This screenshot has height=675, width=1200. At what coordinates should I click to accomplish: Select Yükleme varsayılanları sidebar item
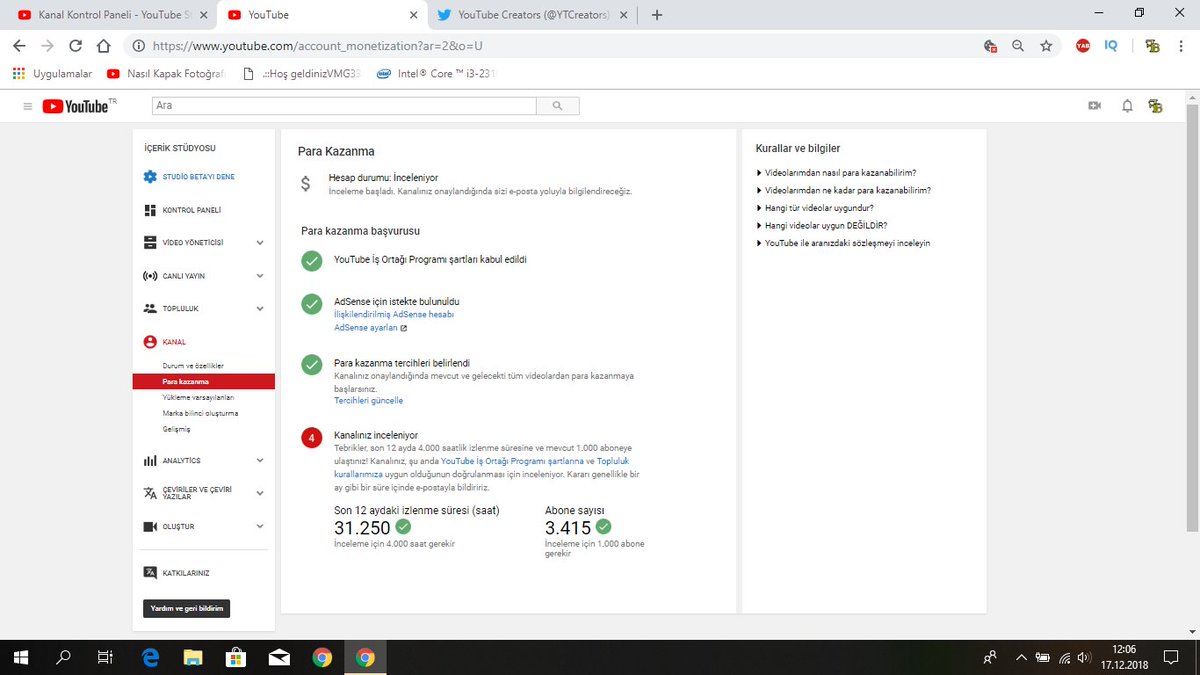point(198,397)
